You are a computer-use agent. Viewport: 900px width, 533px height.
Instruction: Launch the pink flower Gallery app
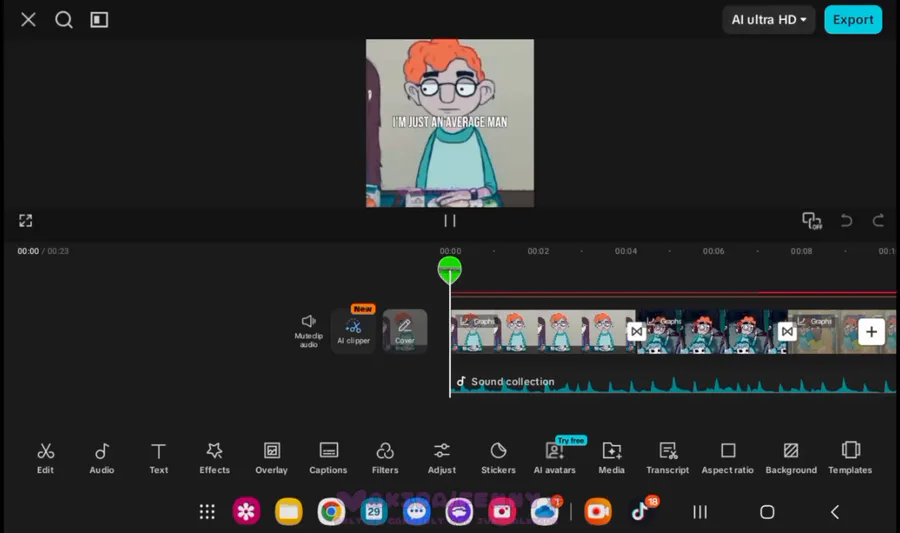[246, 511]
